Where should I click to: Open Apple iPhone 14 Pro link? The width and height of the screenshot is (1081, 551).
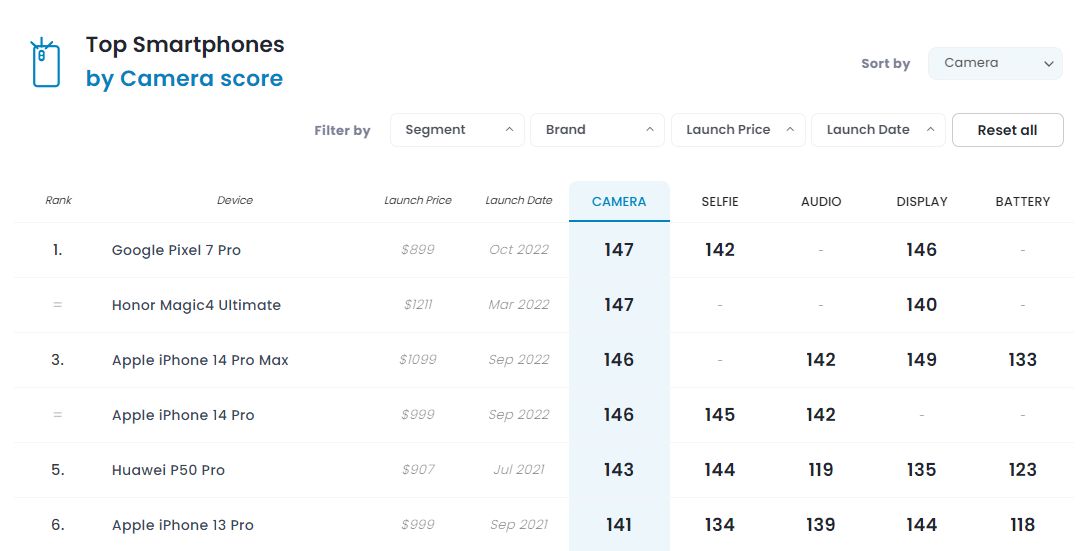click(183, 415)
